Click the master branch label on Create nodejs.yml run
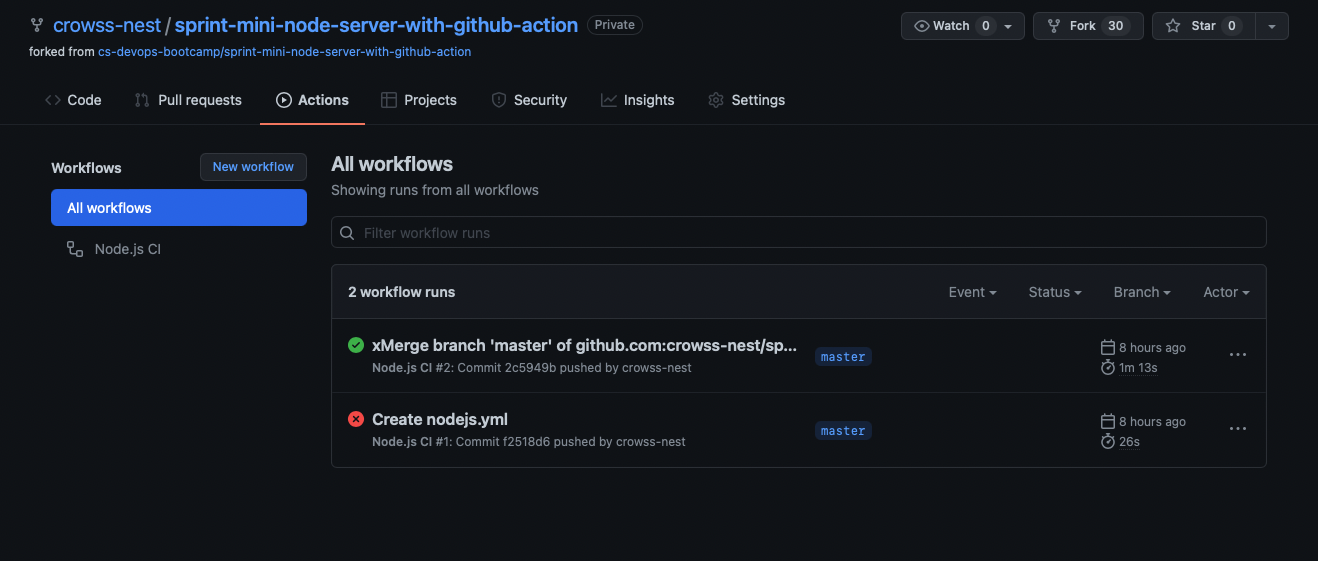Screen dimensions: 1318x561 pyautogui.click(x=843, y=430)
